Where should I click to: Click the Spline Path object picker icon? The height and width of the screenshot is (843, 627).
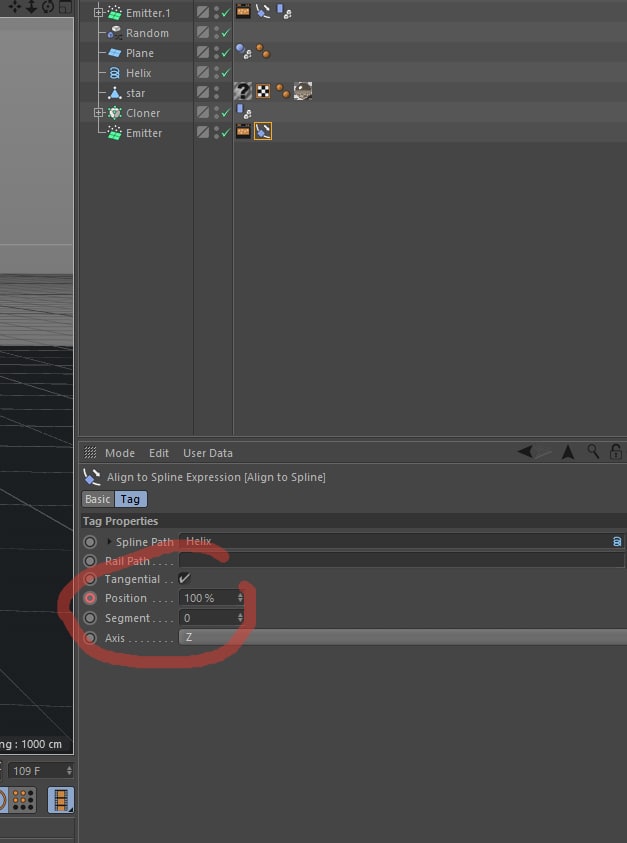tap(617, 541)
